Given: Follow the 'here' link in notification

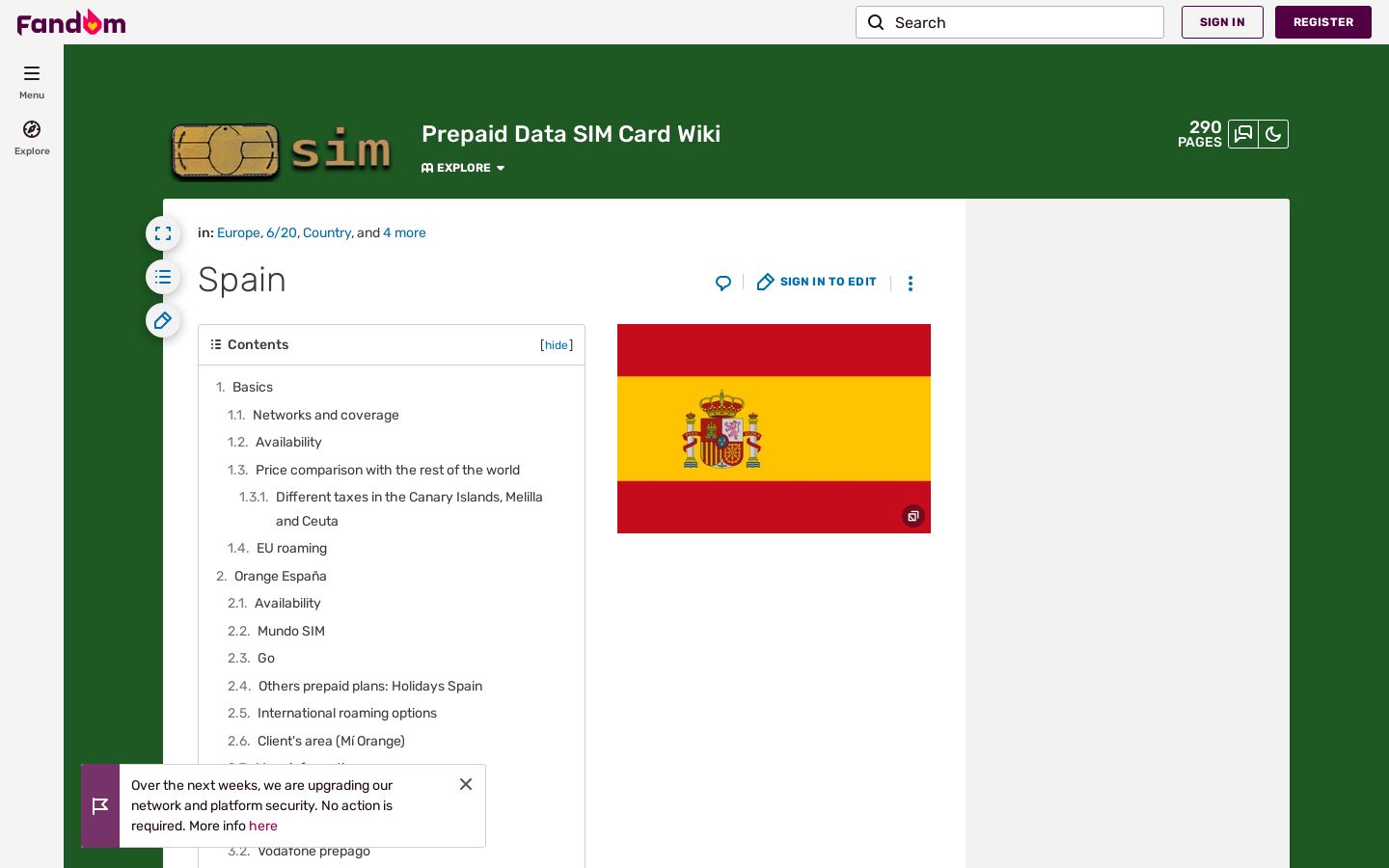Looking at the screenshot, I should click(x=263, y=826).
